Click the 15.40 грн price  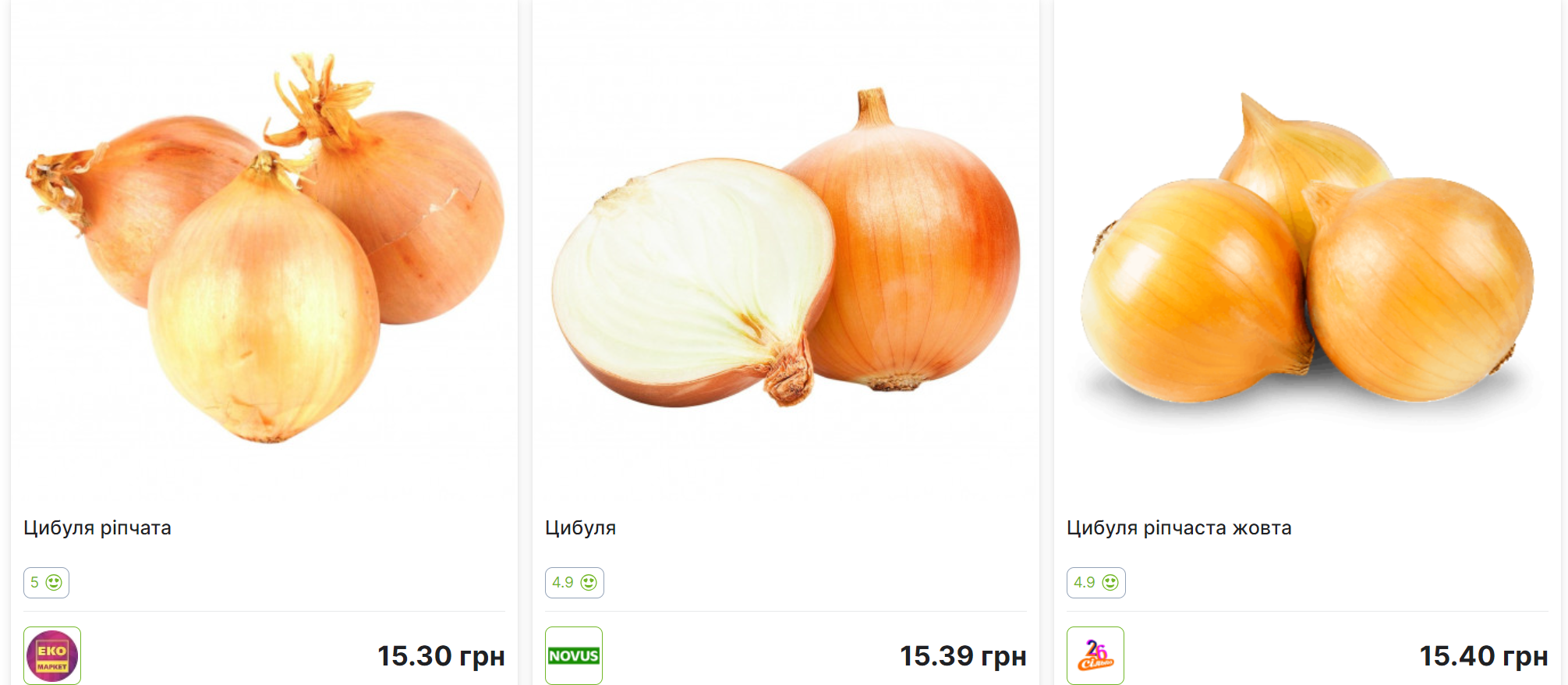(1484, 656)
